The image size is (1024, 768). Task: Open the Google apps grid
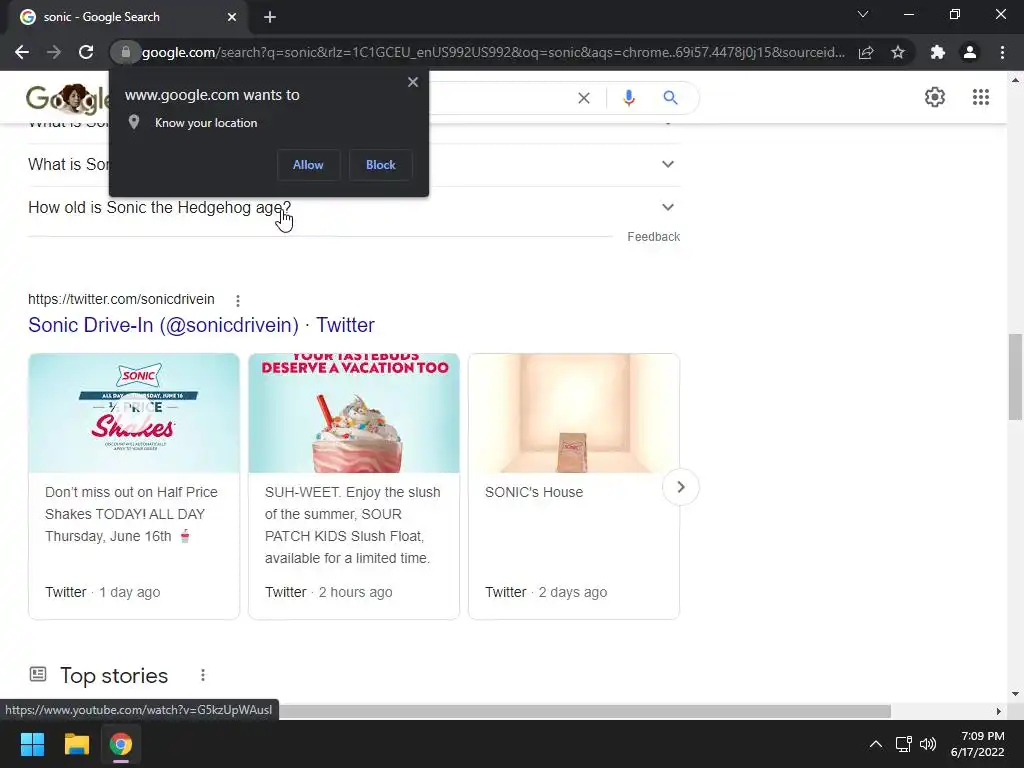(980, 97)
